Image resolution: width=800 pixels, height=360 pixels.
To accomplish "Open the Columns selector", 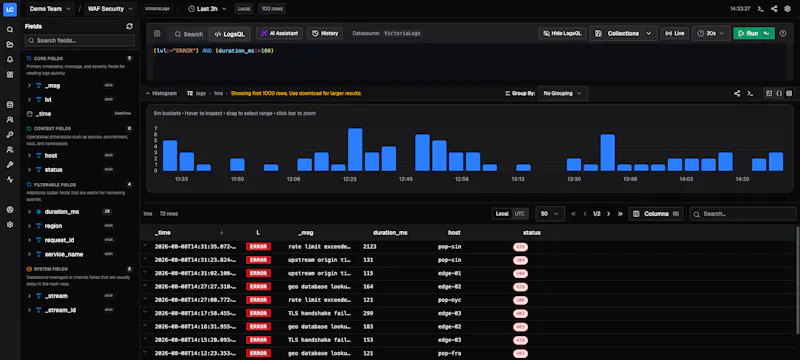I will (656, 214).
